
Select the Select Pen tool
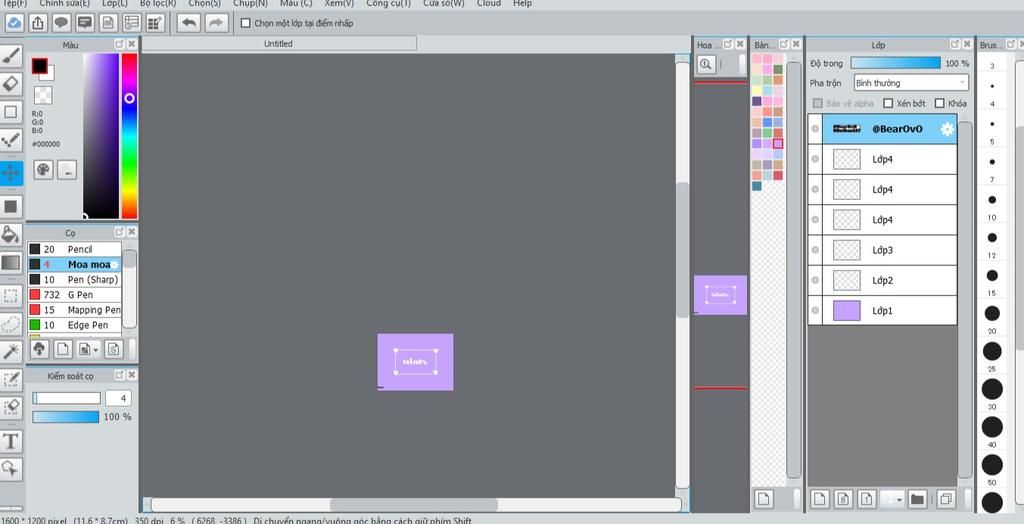(x=11, y=380)
